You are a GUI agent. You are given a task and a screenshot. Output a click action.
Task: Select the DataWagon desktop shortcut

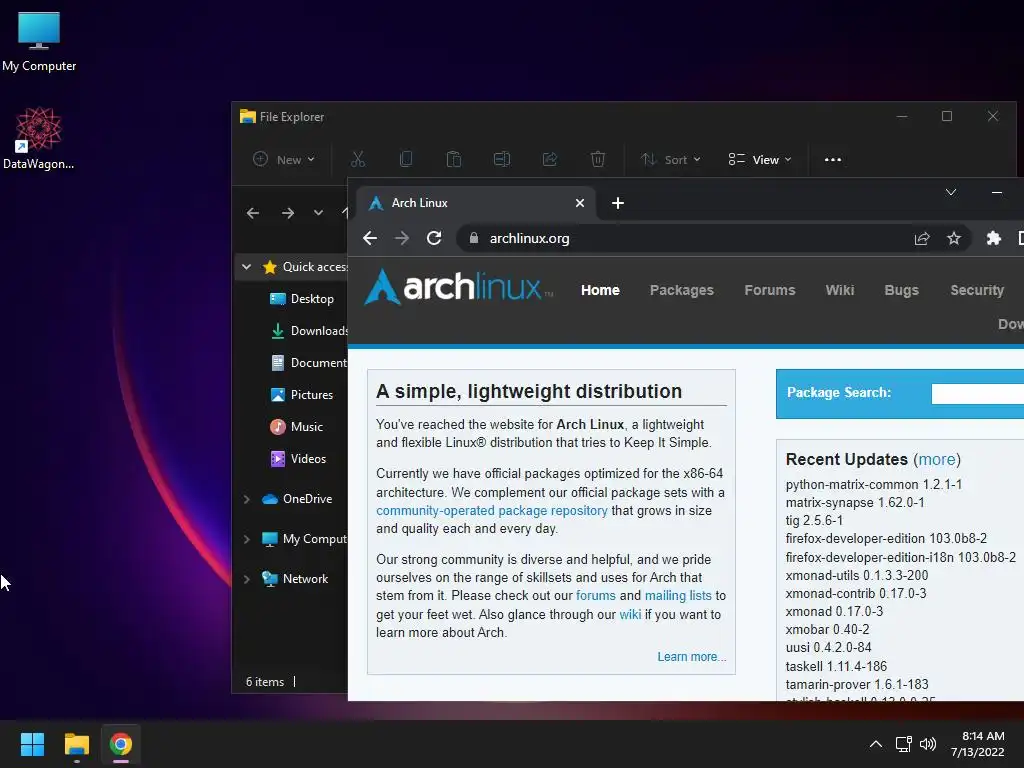click(39, 138)
